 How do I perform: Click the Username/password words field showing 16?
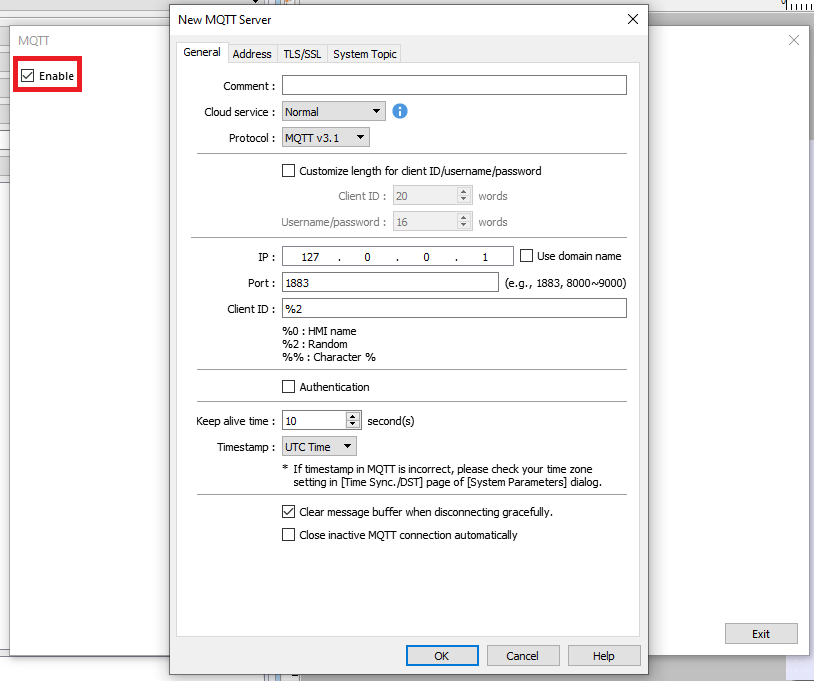(x=425, y=222)
